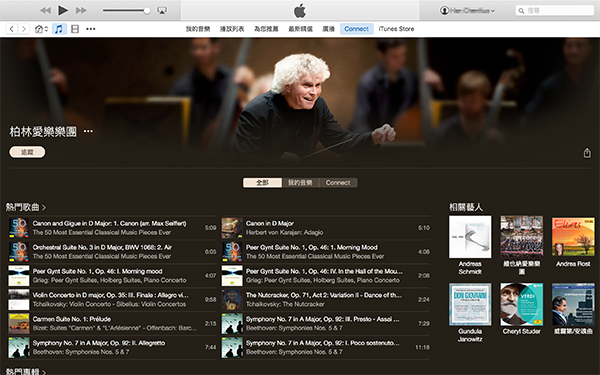
Task: Open the 我的音樂 tab in navigation bar
Action: click(198, 29)
